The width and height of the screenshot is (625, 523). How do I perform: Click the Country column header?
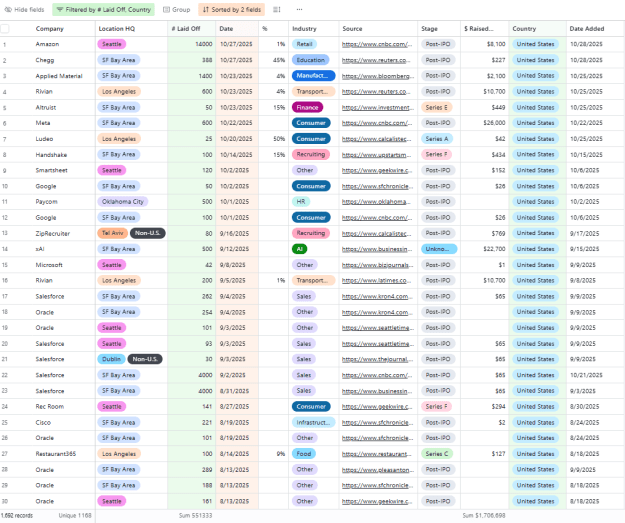(537, 29)
